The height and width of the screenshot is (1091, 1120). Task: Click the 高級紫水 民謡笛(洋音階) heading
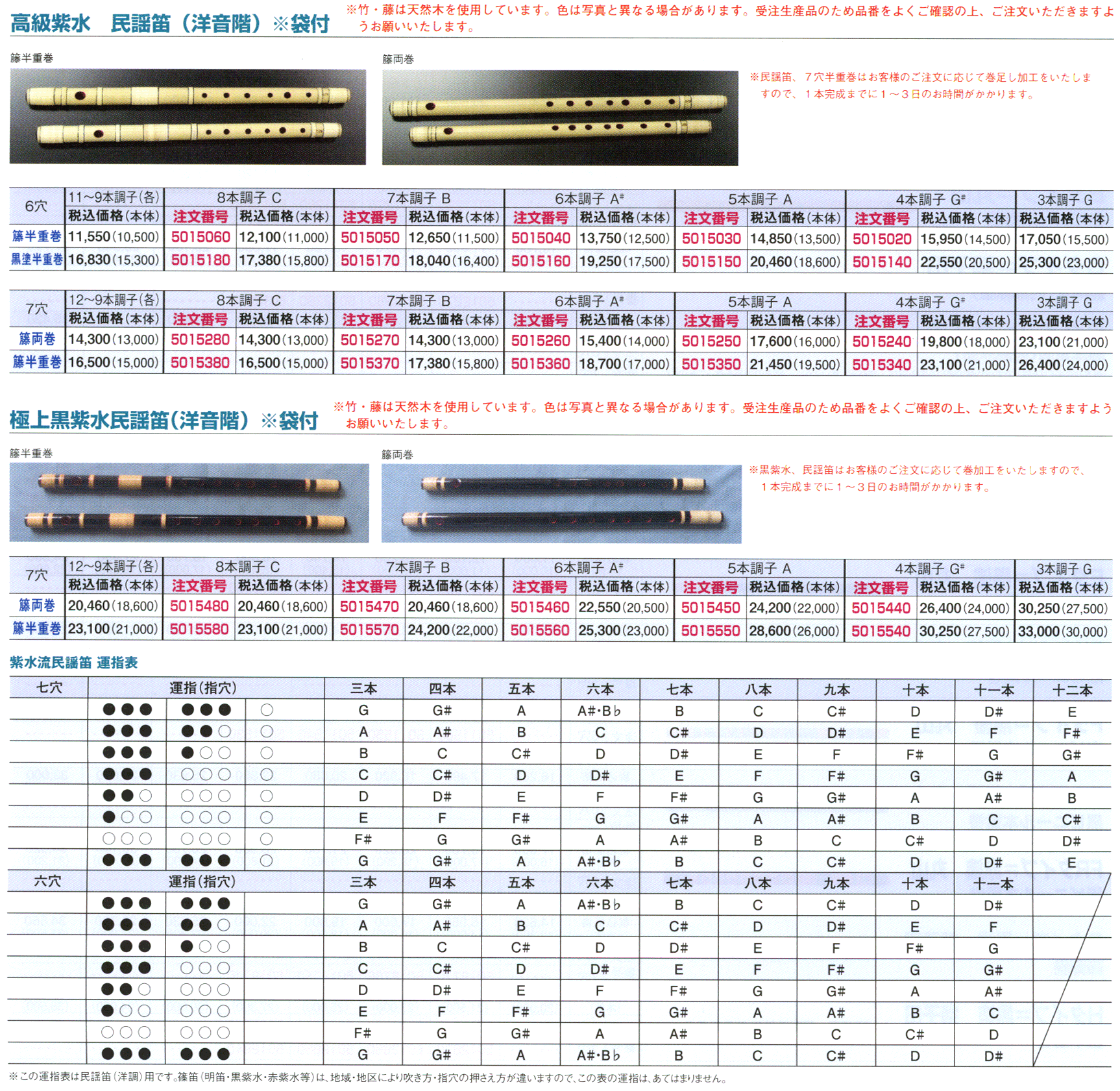click(x=170, y=23)
